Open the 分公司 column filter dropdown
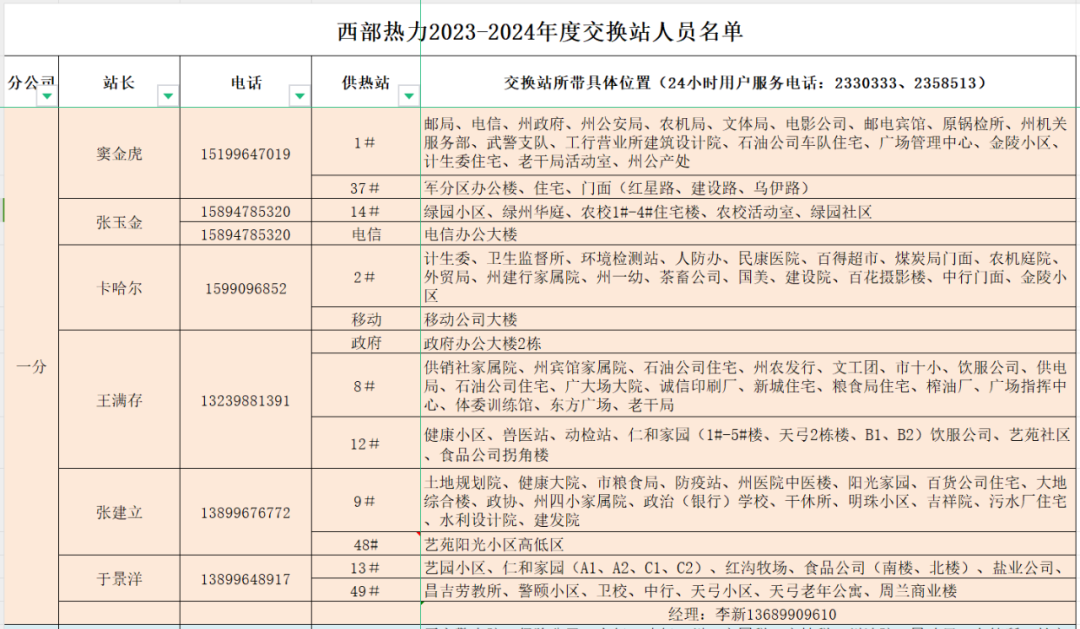 (47, 96)
